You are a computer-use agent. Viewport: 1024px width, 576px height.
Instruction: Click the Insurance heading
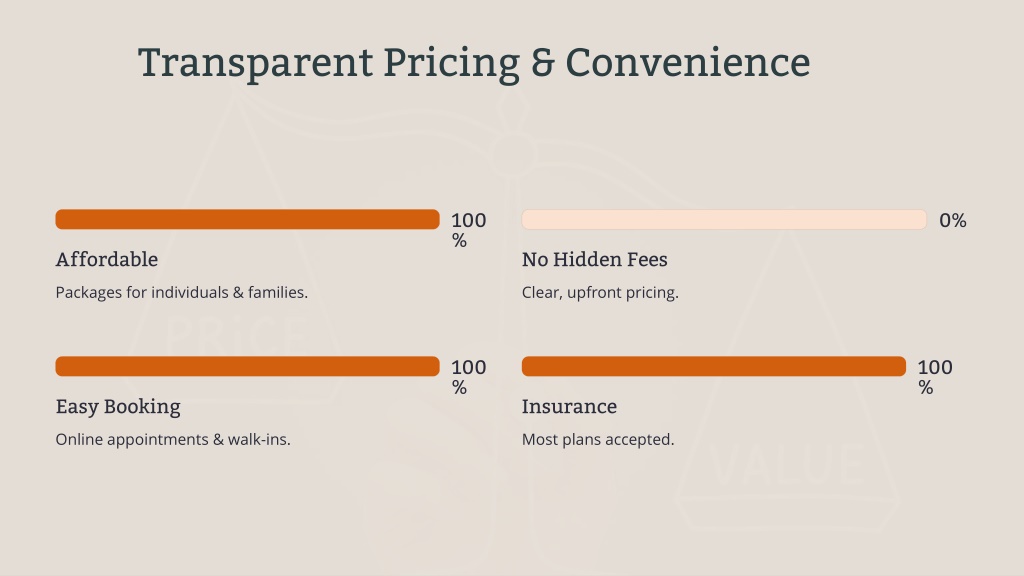tap(569, 406)
